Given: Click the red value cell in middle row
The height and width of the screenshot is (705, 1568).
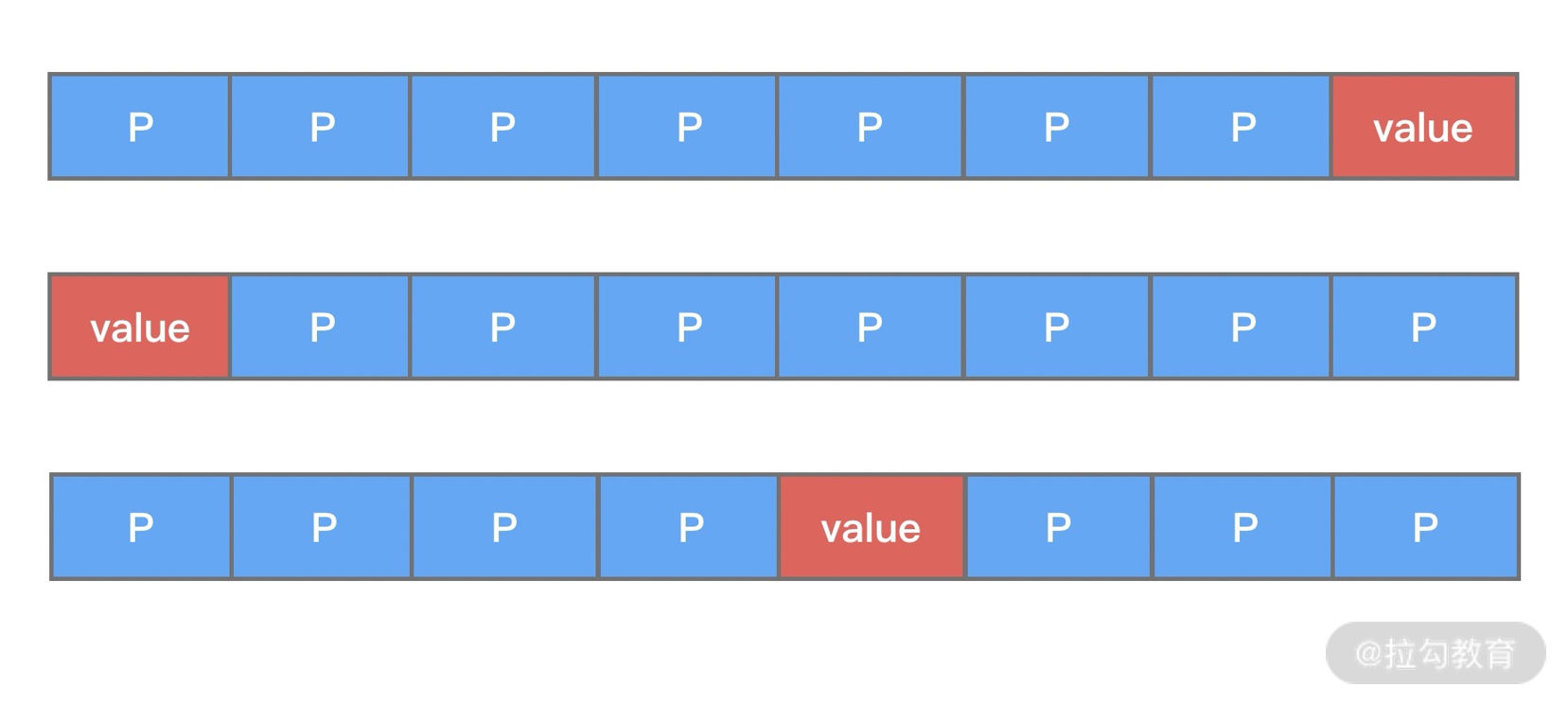Looking at the screenshot, I should coord(140,326).
